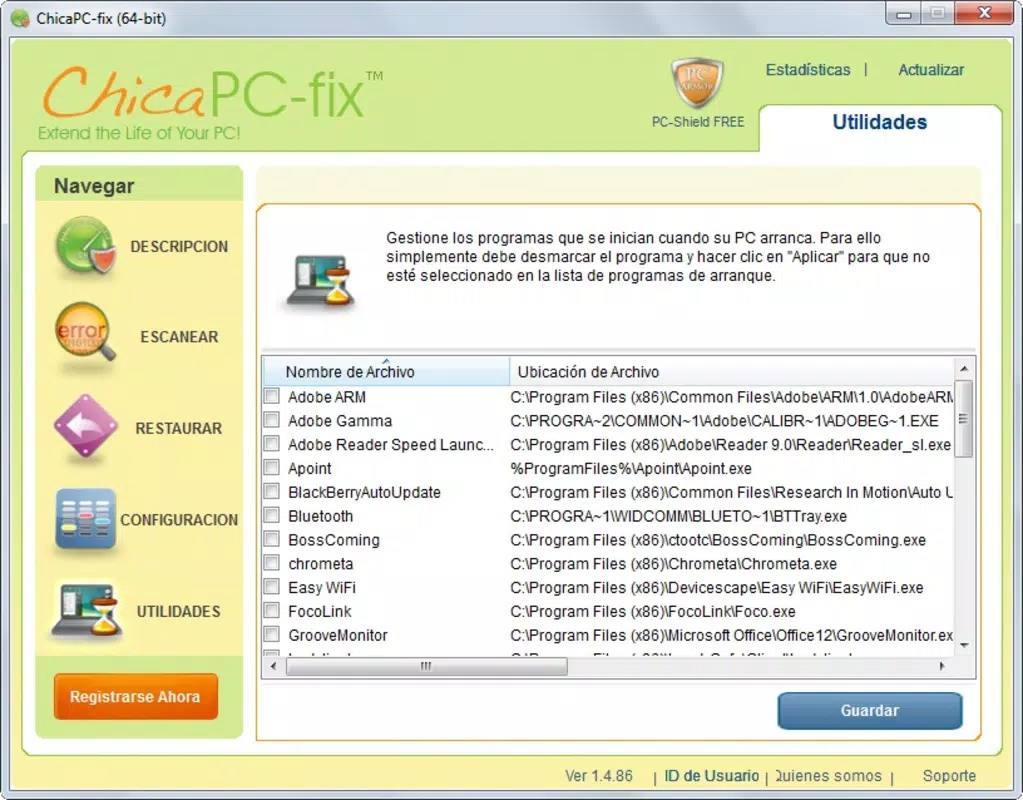Click the Ver 1.4.86 version text

click(x=598, y=776)
